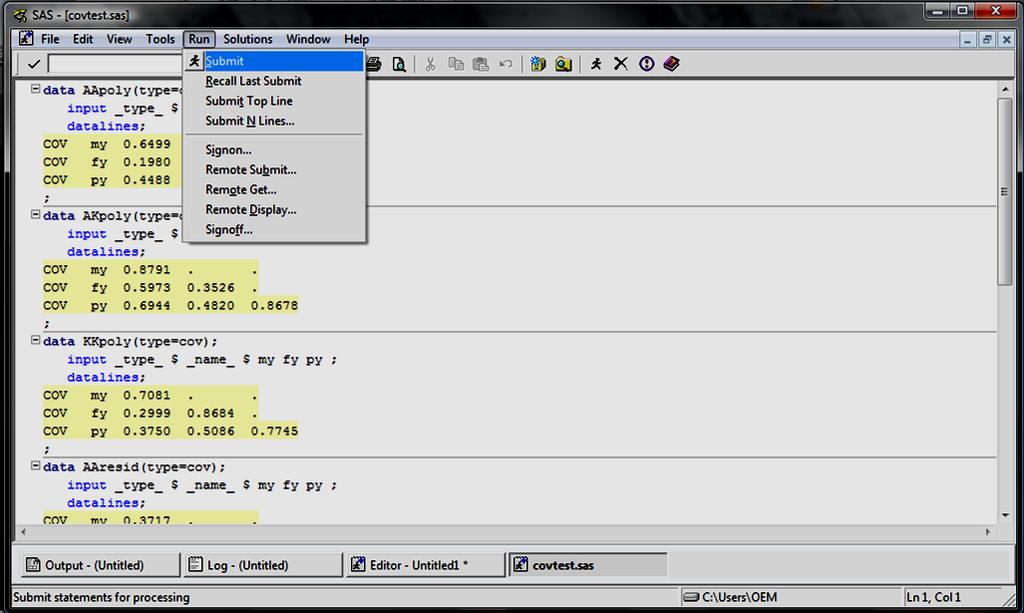This screenshot has height=613, width=1024.
Task: Collapse the data AApoly block
Action: [x=35, y=89]
